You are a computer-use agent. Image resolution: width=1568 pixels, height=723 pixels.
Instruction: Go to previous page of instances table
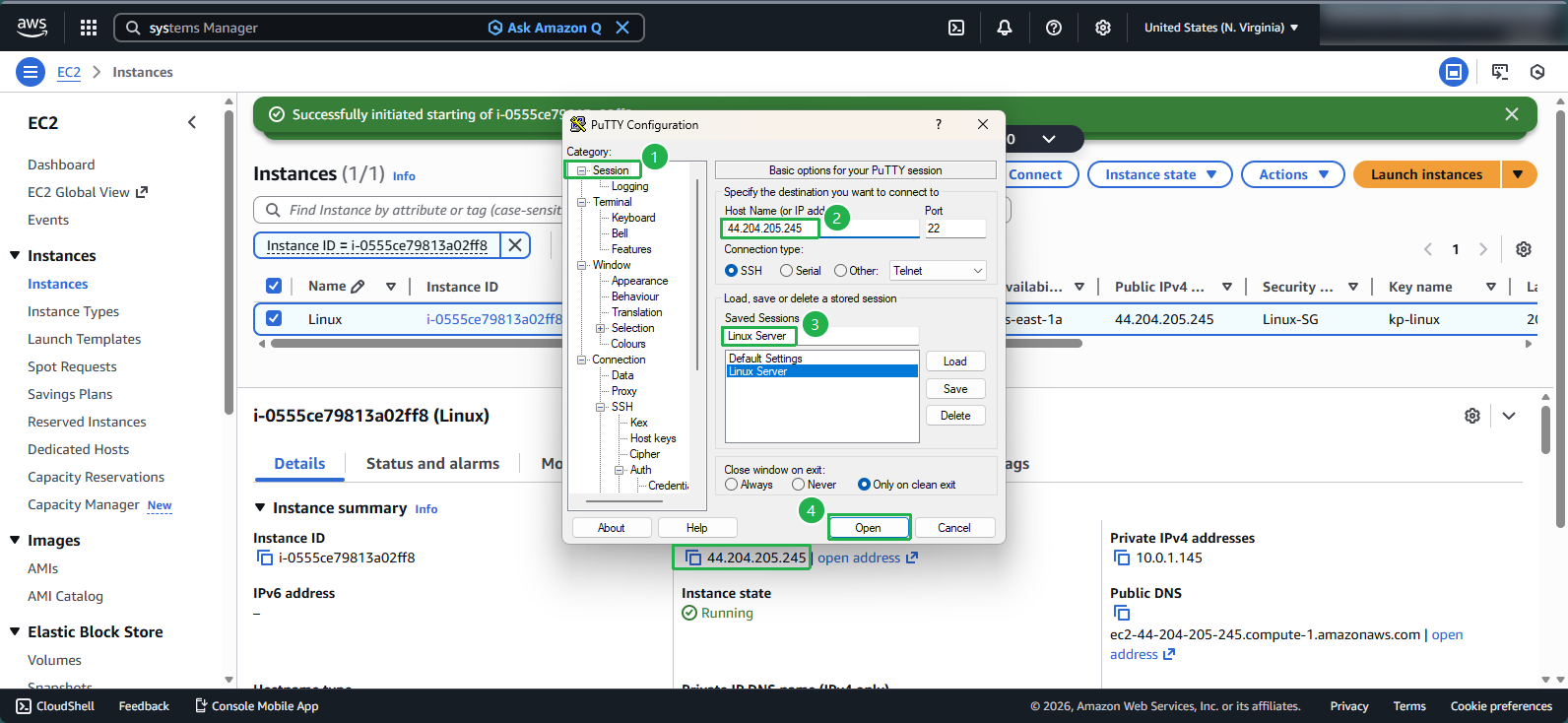tap(1428, 249)
